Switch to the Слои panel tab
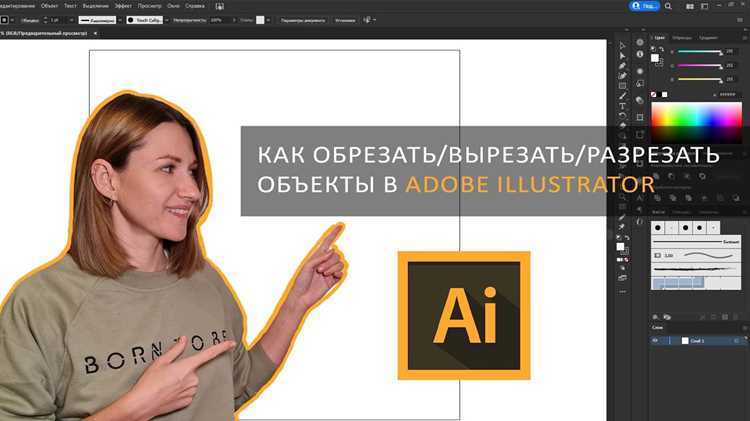This screenshot has height=421, width=750. (x=658, y=328)
